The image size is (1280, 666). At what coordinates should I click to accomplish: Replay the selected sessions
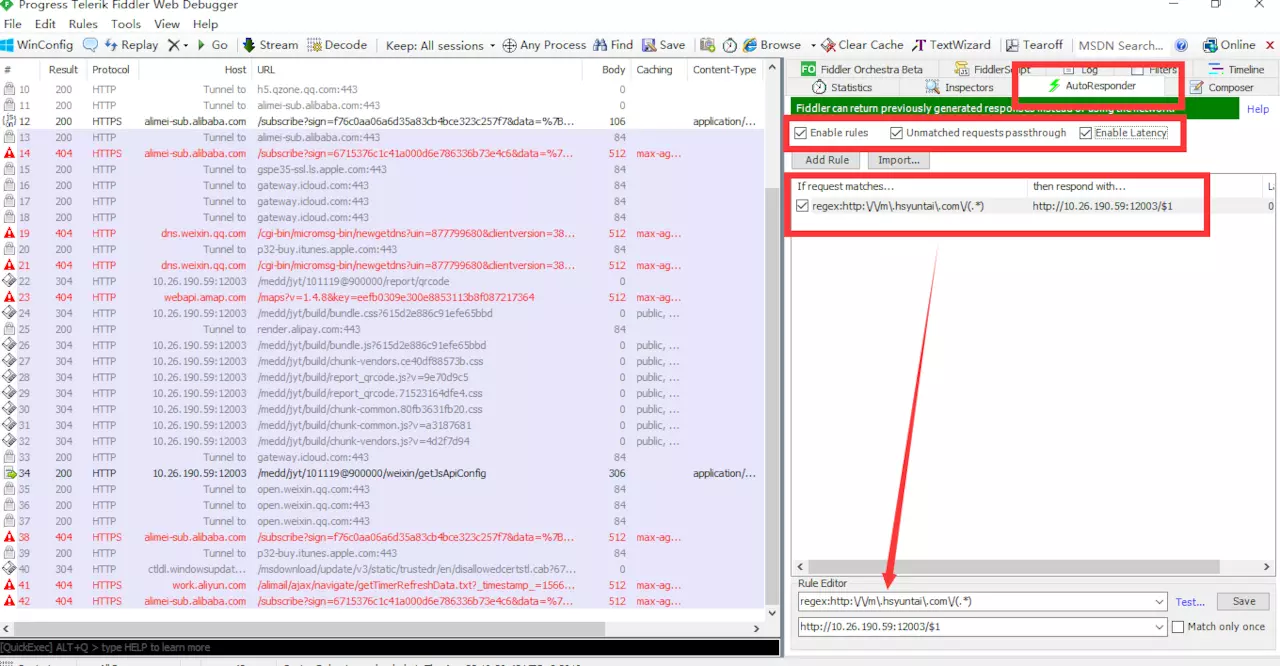coord(131,45)
